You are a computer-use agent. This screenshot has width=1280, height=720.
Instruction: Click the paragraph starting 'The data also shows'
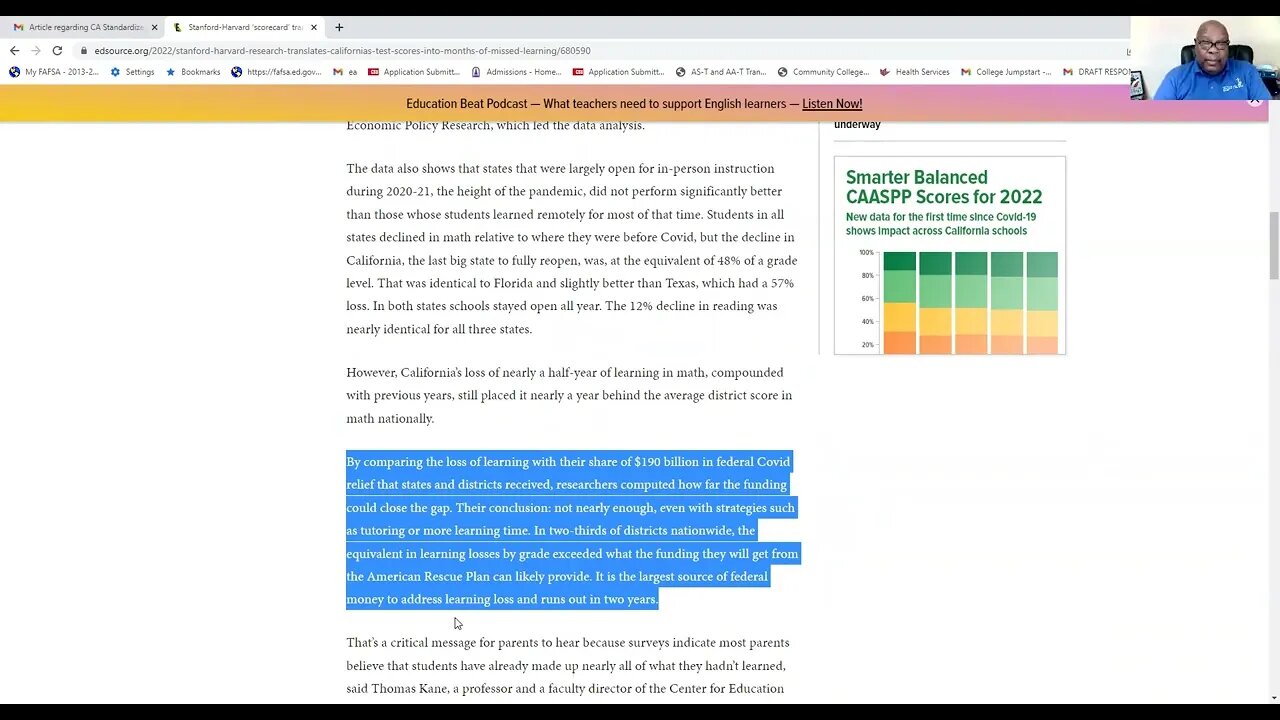point(572,248)
